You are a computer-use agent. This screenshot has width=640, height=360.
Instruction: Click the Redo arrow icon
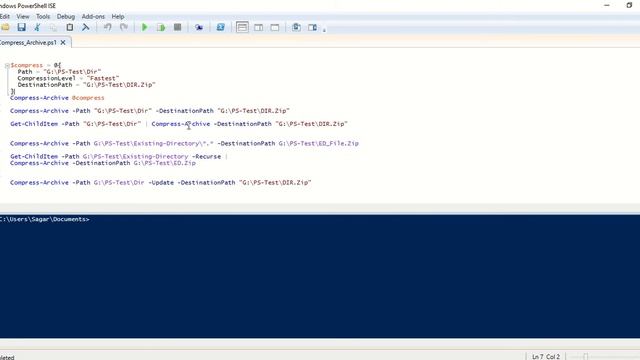coord(124,27)
